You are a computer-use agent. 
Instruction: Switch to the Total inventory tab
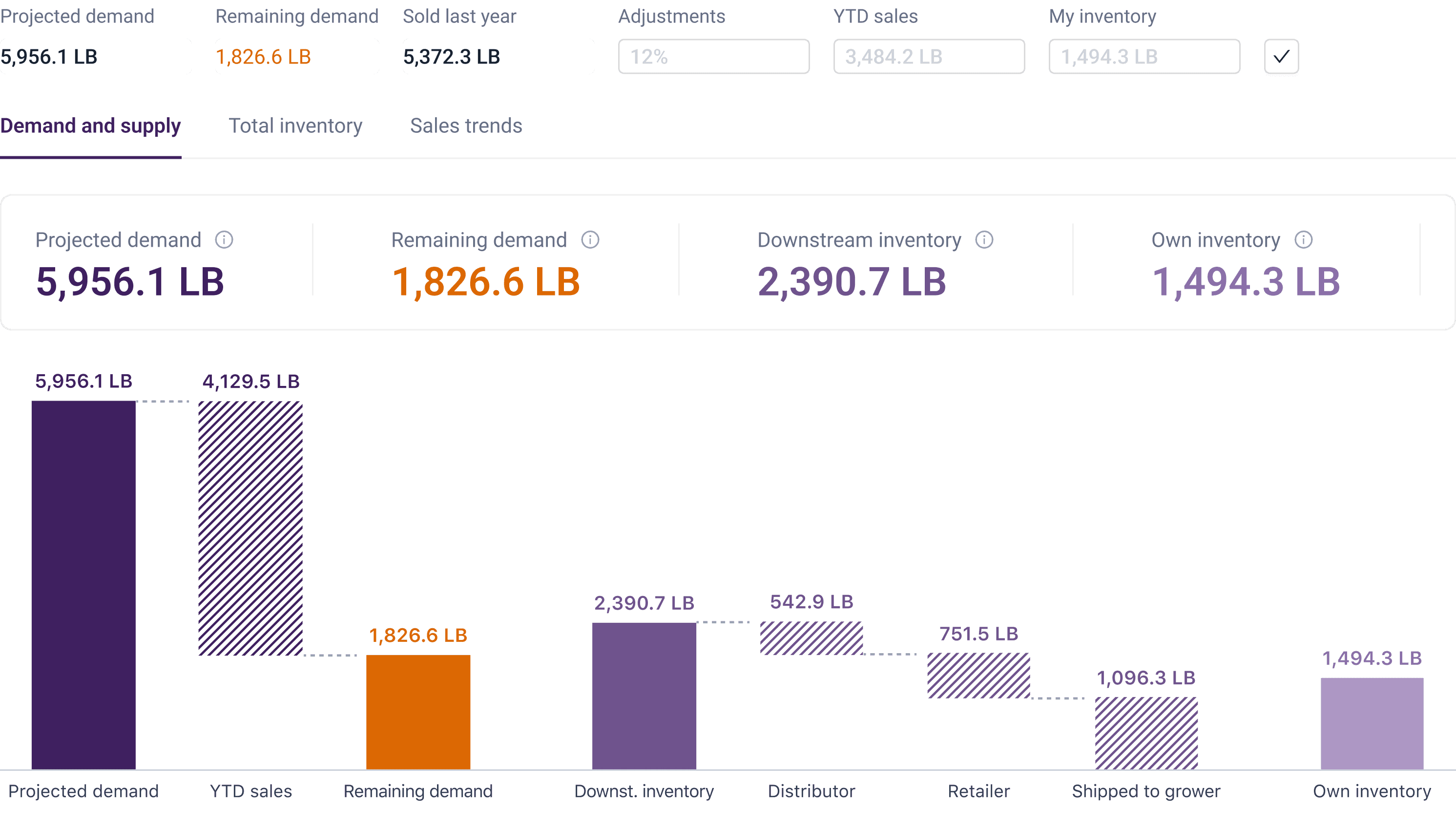295,126
